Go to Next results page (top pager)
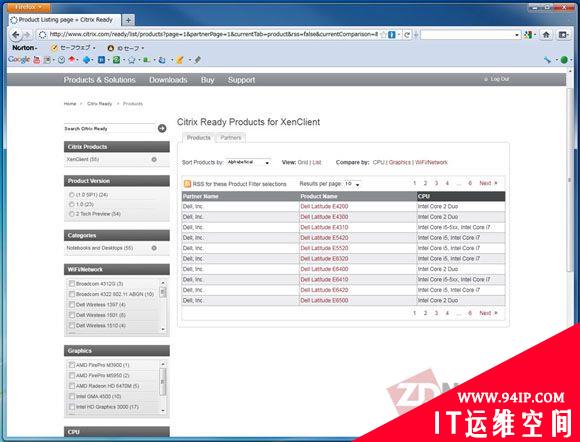This screenshot has width=580, height=442. (x=488, y=183)
